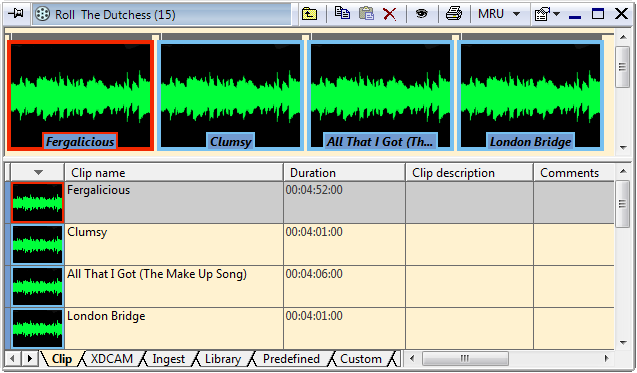637x373 pixels.
Task: Select the London Bridge storyboard thumbnail
Action: 530,95
